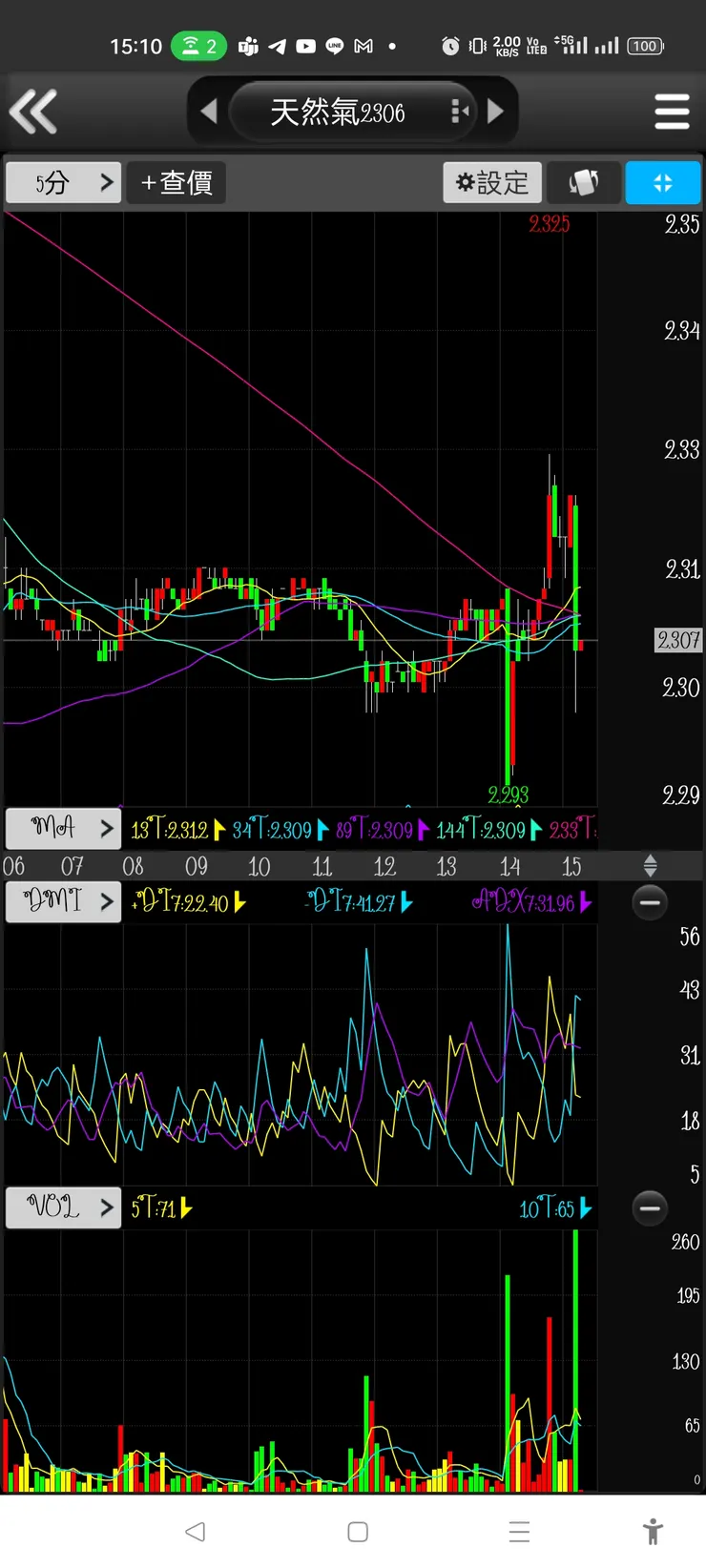706x1568 pixels.
Task: Open the VOL indicator selector
Action: pos(64,1207)
